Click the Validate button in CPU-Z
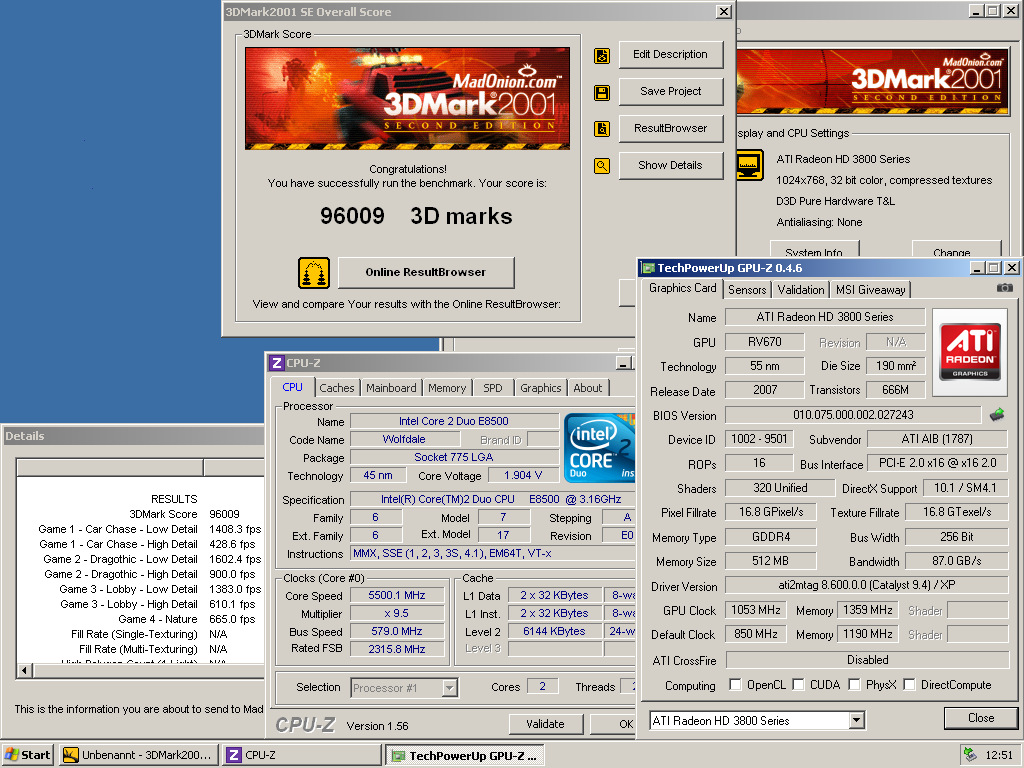 coord(545,724)
